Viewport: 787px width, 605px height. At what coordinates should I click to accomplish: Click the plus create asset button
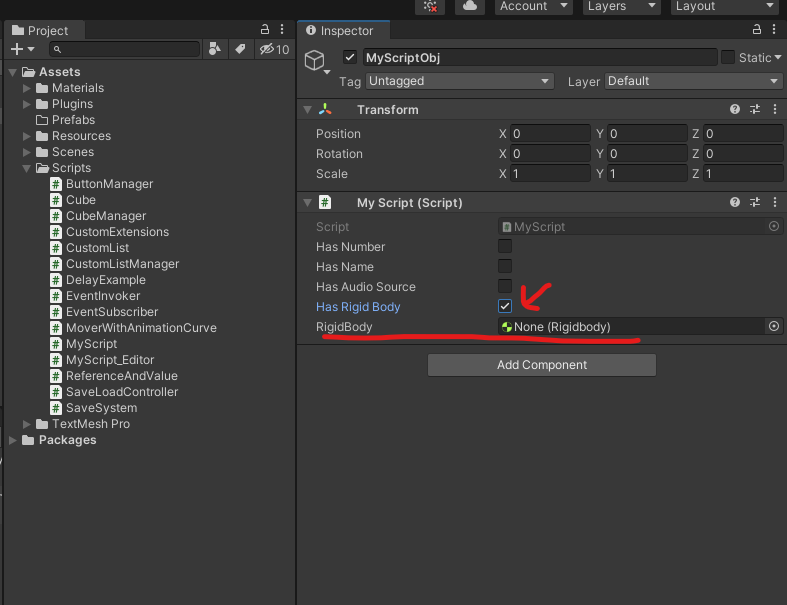pyautogui.click(x=22, y=49)
